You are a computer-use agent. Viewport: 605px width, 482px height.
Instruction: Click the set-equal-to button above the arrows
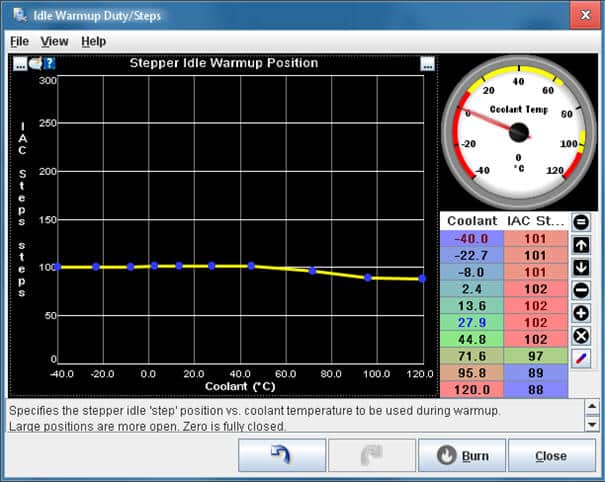580,222
